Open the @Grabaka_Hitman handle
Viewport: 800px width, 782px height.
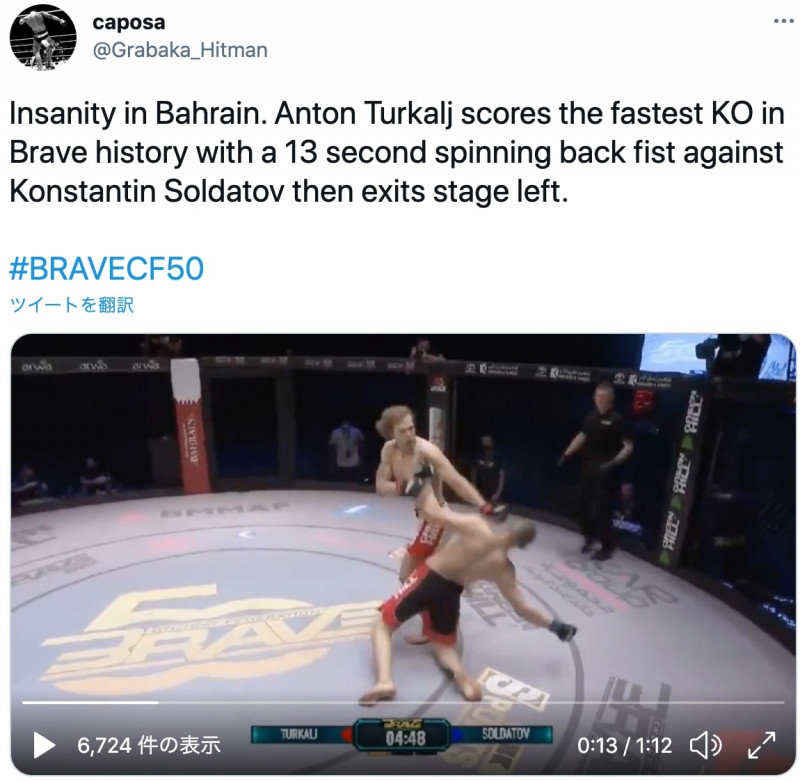click(x=180, y=50)
